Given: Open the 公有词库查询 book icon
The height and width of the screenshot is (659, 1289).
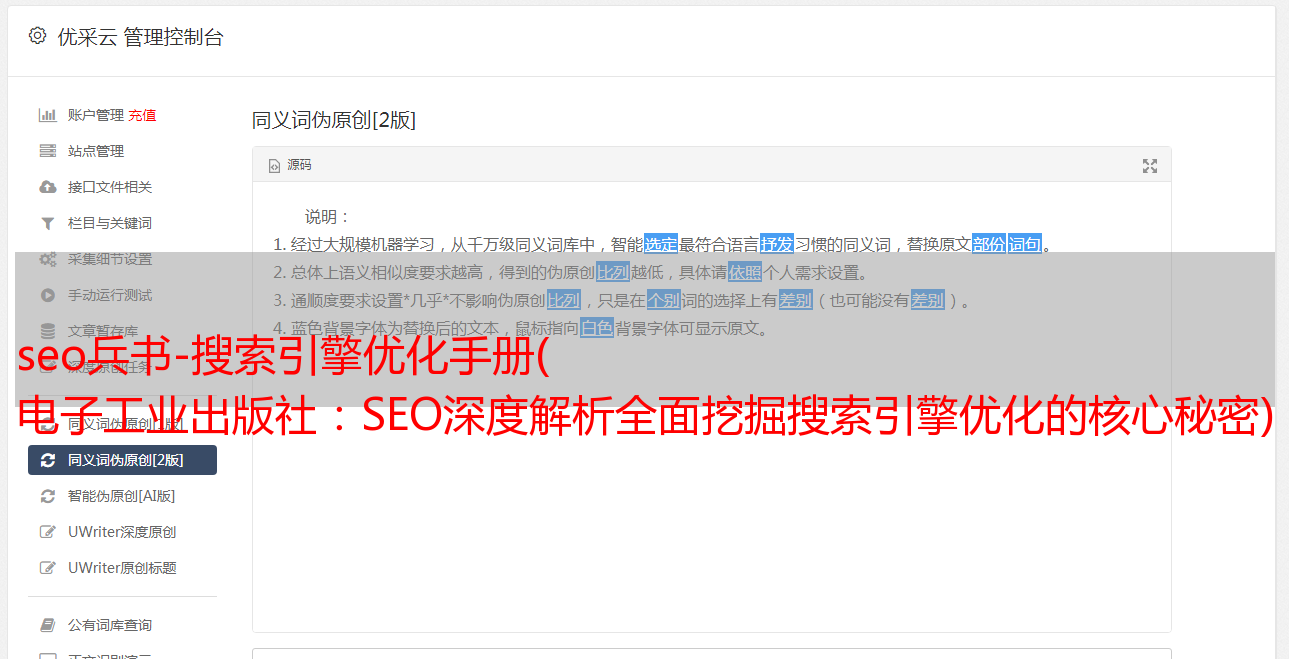Looking at the screenshot, I should [x=47, y=625].
